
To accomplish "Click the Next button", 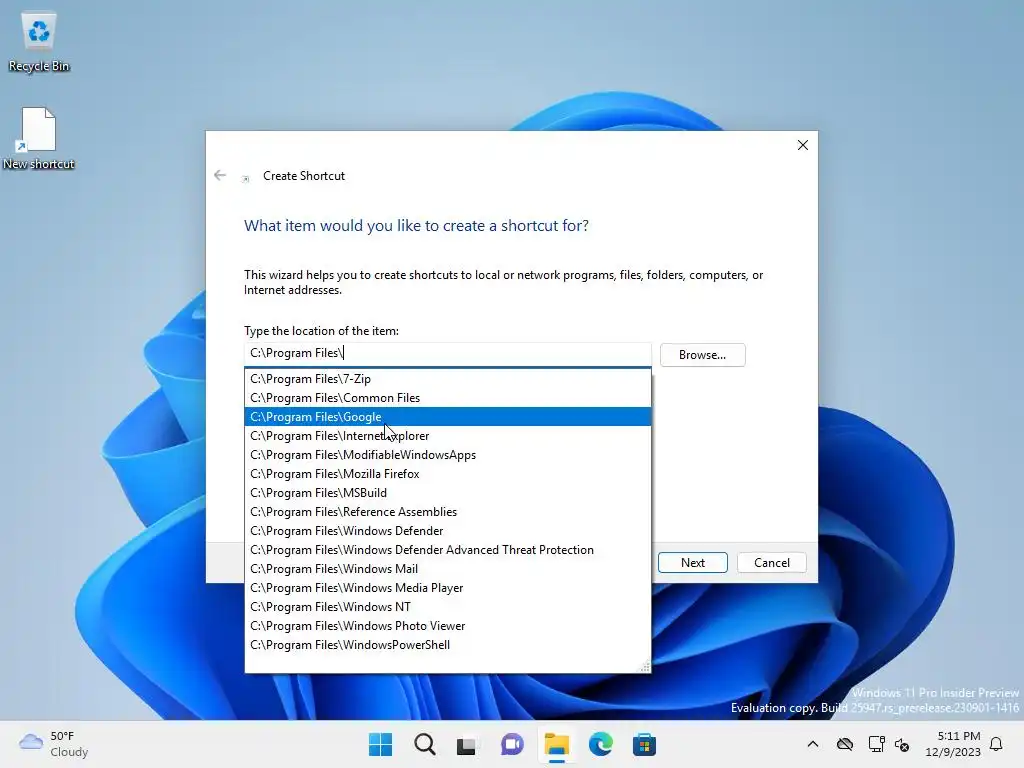I will (692, 562).
